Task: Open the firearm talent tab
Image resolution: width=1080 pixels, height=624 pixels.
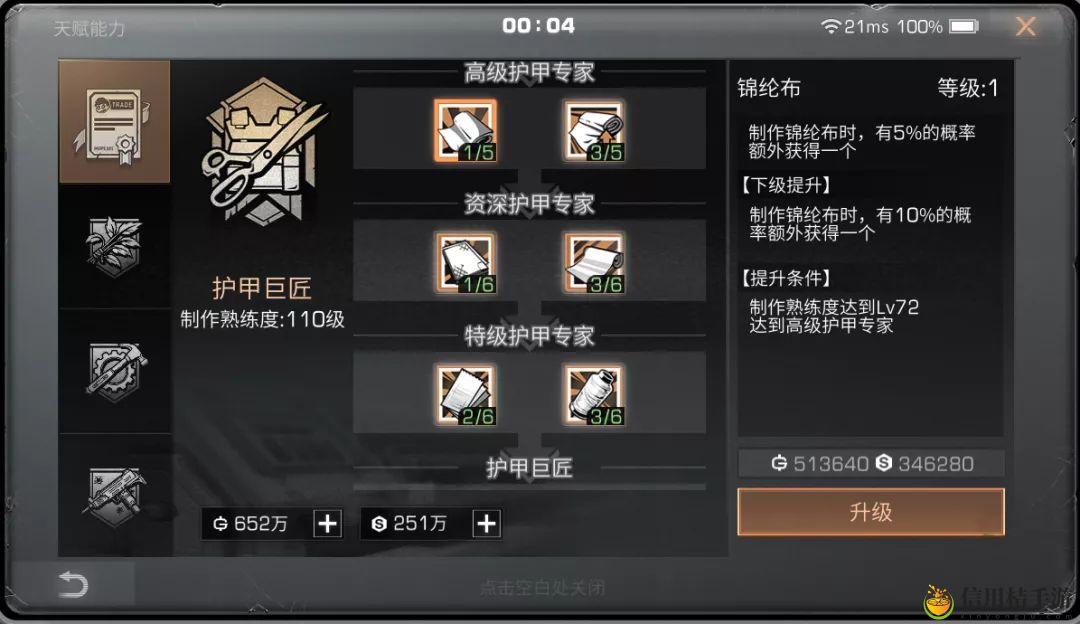Action: (114, 495)
